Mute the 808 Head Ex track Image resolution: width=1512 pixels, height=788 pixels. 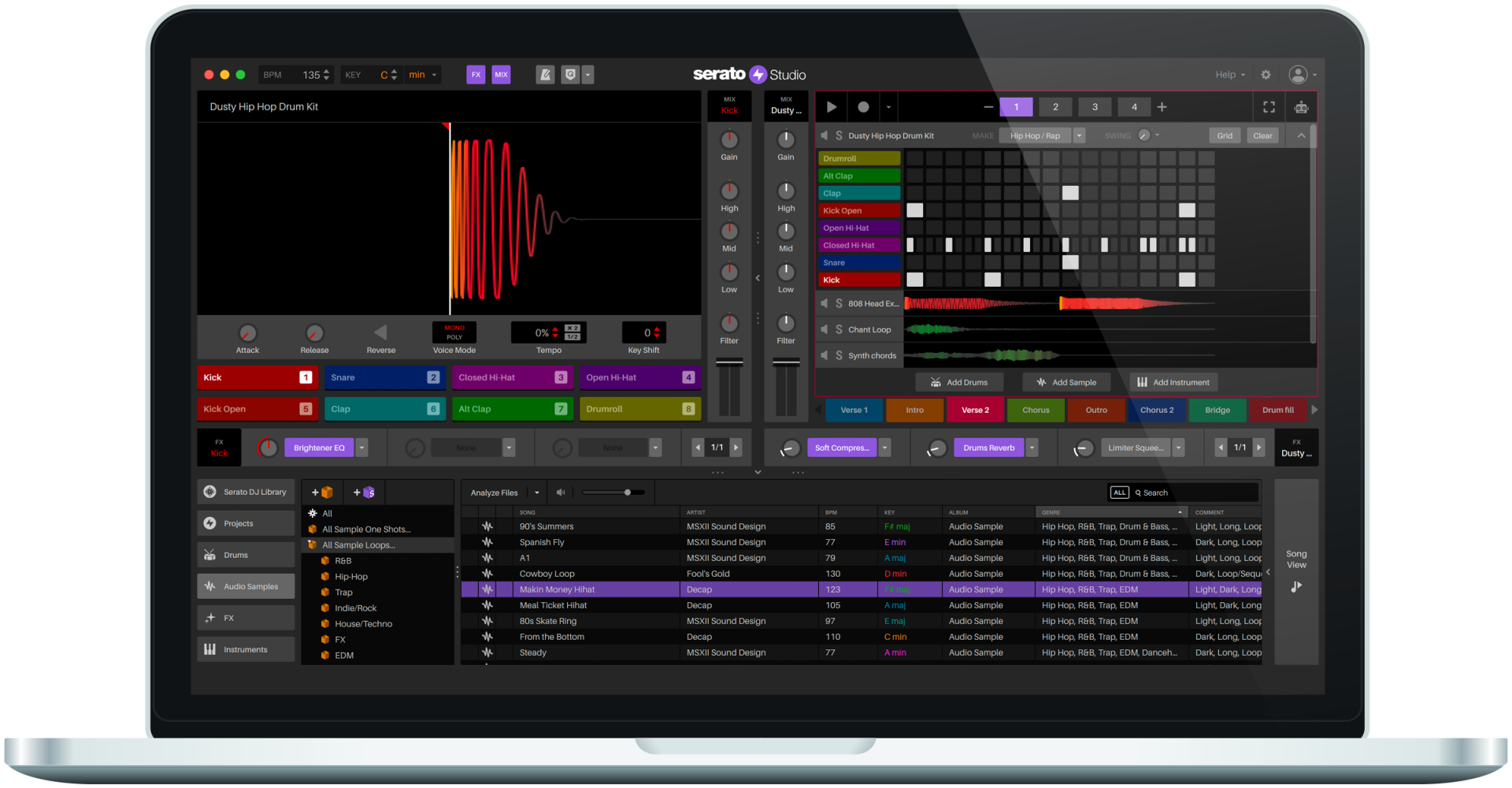click(x=825, y=303)
